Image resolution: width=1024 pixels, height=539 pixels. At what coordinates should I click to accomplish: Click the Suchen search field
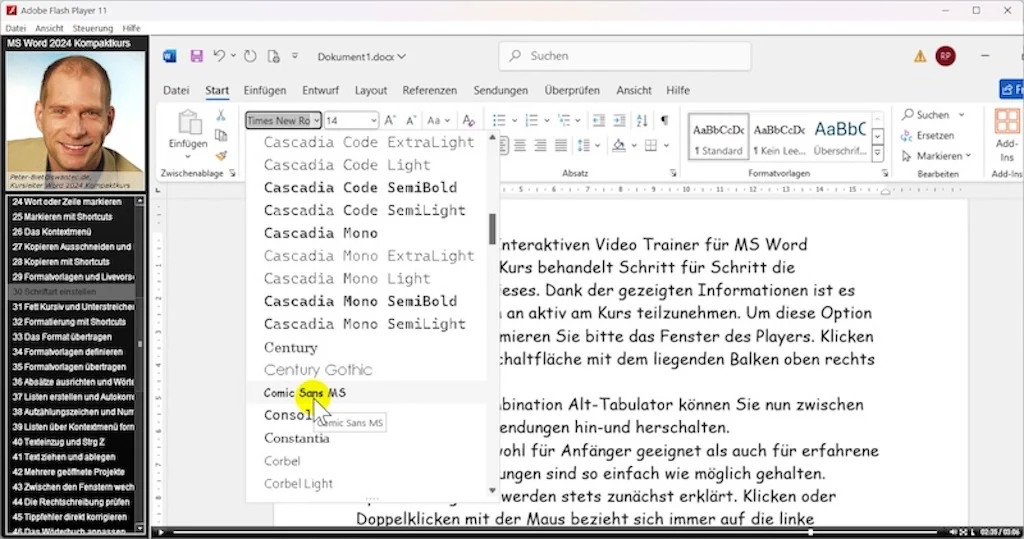(625, 56)
